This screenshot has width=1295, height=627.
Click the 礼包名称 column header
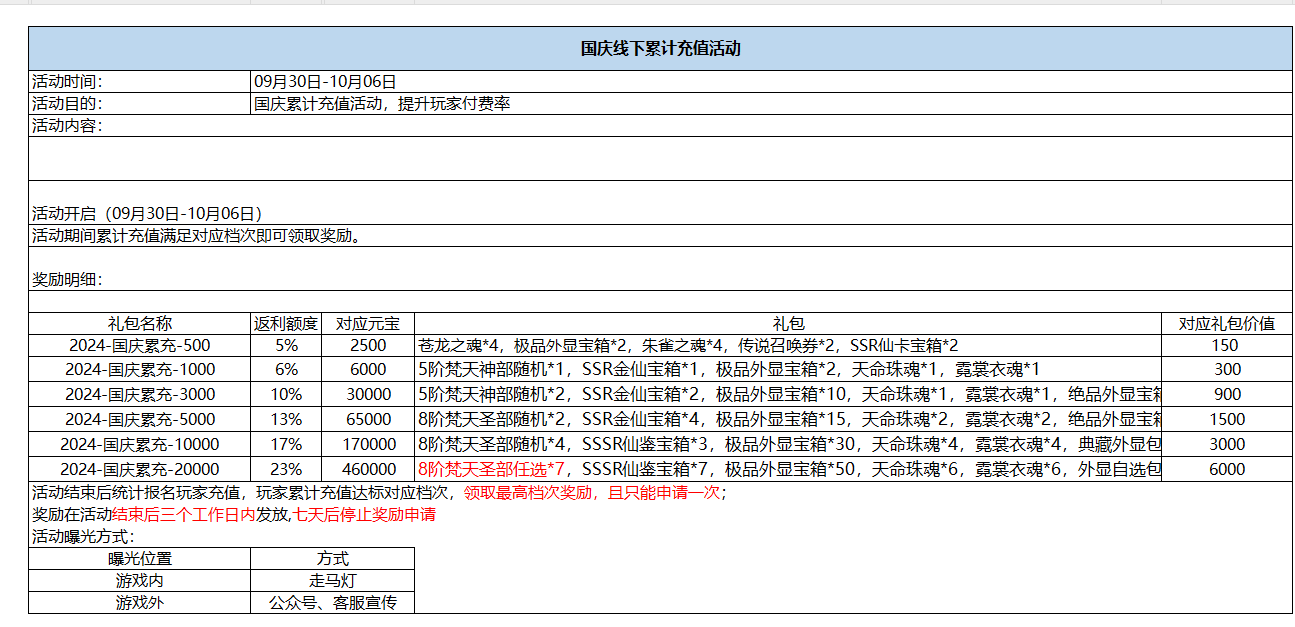tap(139, 323)
